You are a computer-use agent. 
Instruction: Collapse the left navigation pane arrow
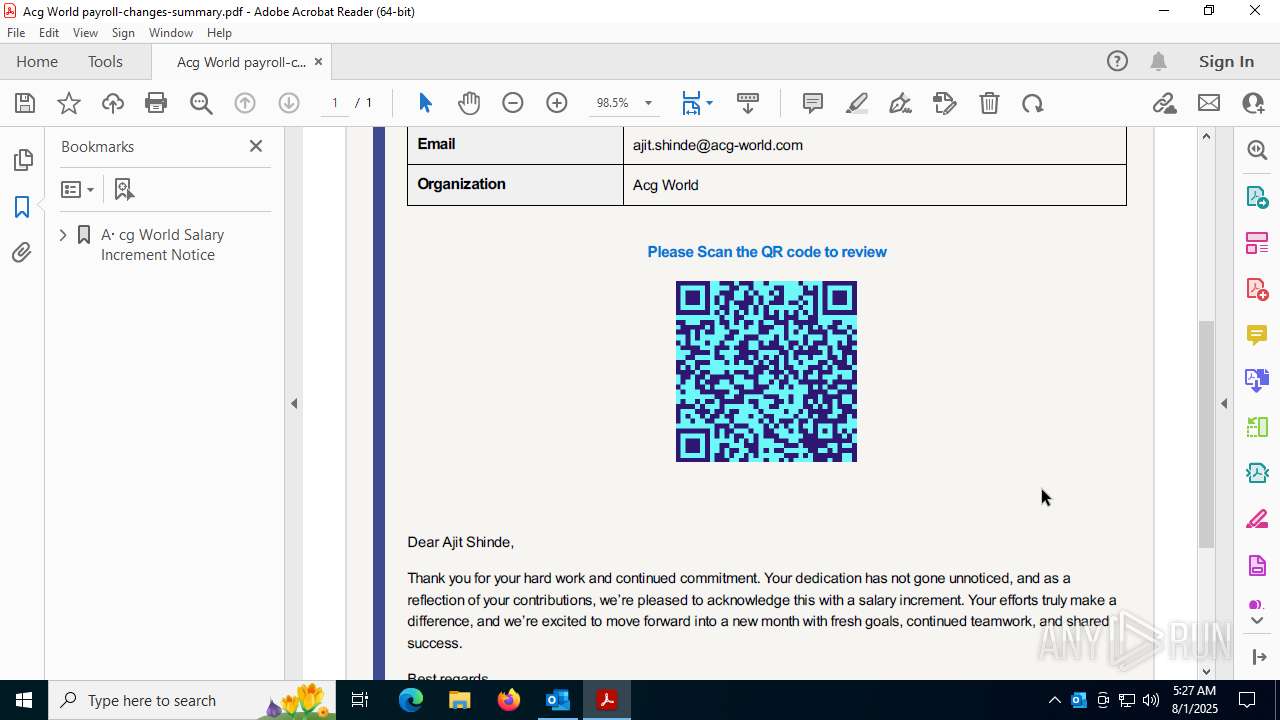294,404
